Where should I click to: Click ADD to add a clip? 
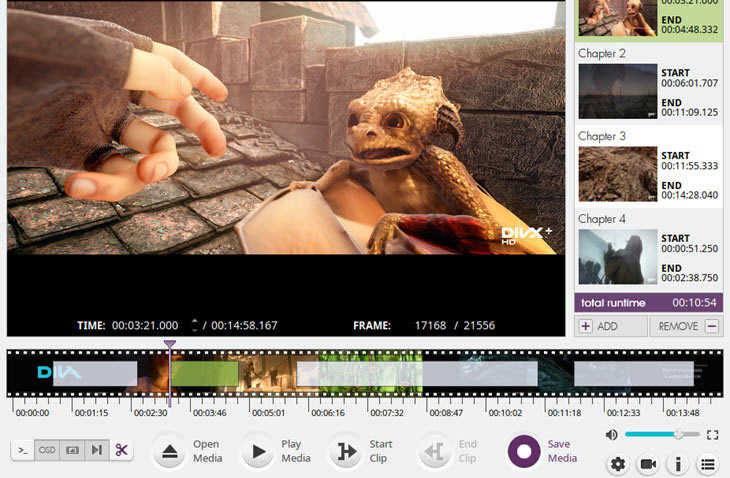click(611, 326)
